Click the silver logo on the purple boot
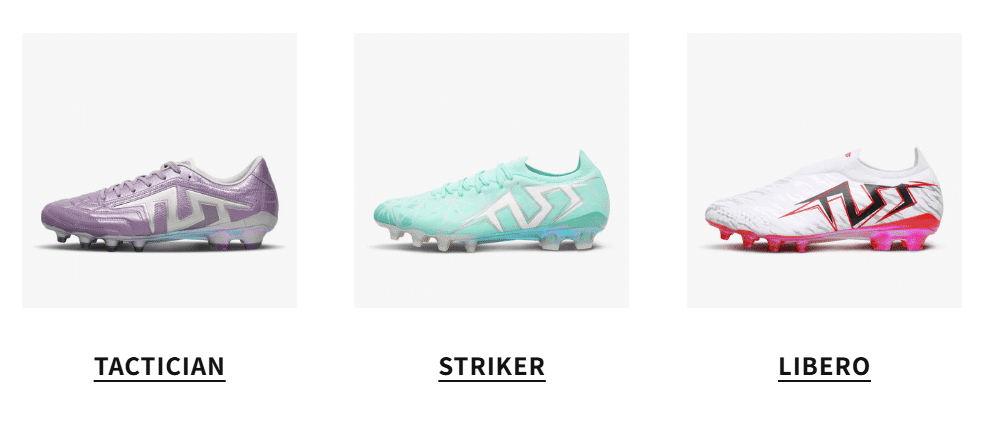 pos(188,209)
